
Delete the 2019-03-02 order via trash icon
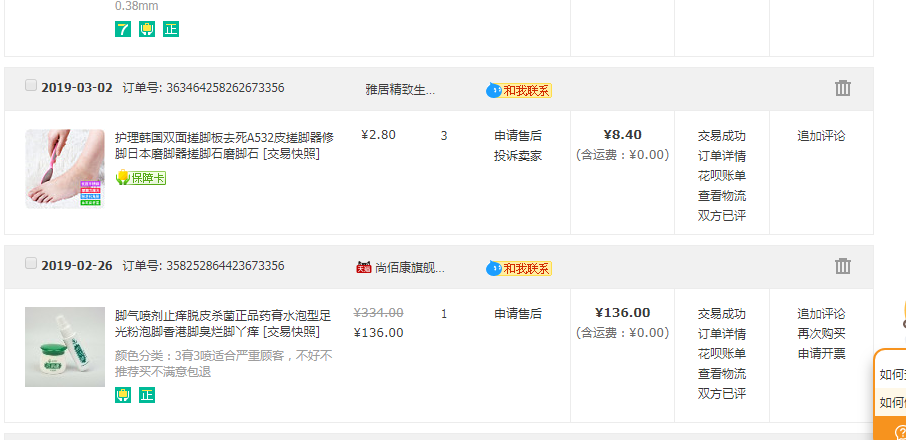(843, 88)
